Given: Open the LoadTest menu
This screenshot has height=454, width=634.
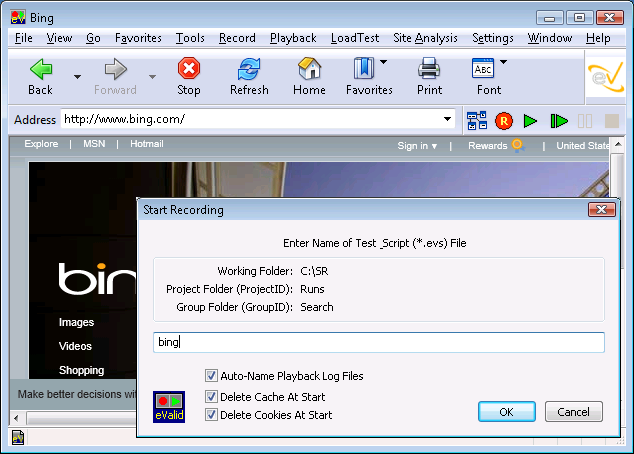Looking at the screenshot, I should (x=355, y=38).
